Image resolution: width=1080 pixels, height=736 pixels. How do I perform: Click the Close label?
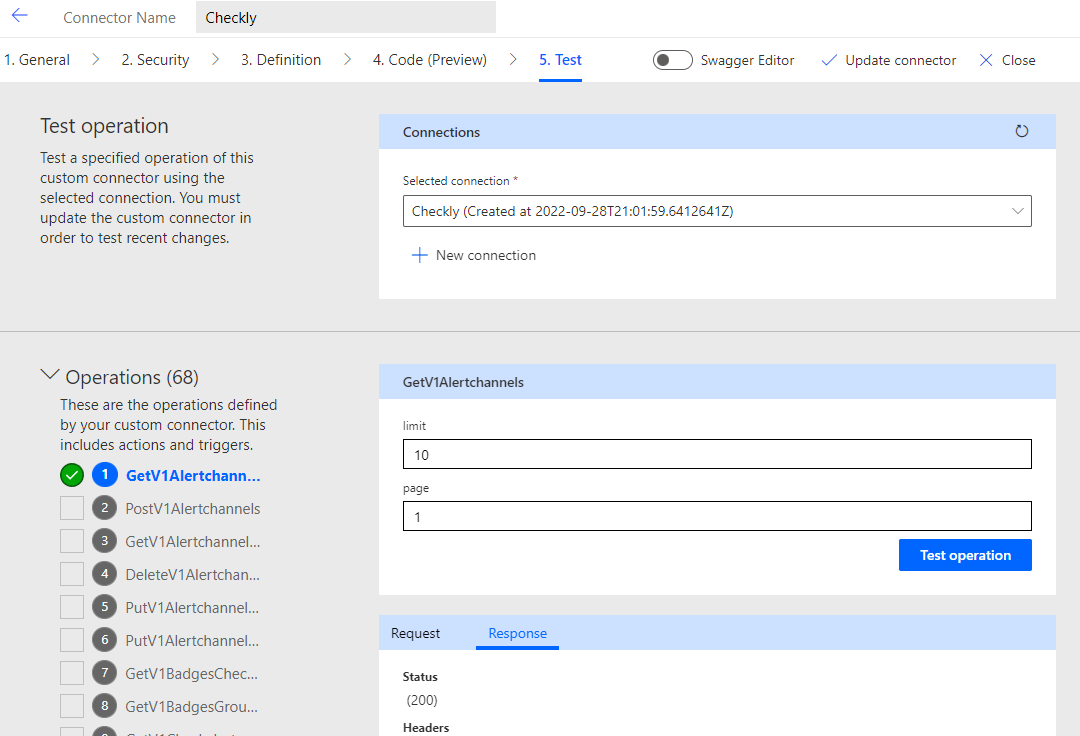(1019, 61)
